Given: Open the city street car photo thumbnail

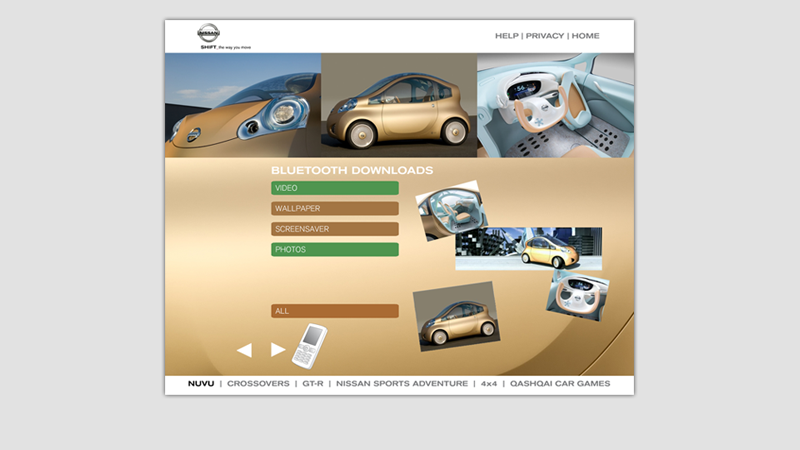Looking at the screenshot, I should (529, 248).
